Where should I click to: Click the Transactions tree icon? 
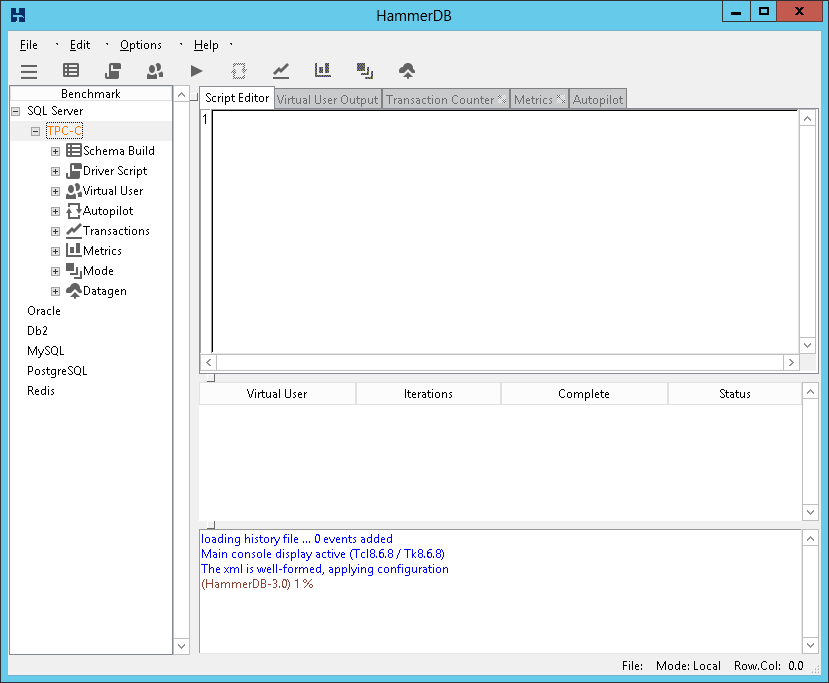[x=73, y=230]
